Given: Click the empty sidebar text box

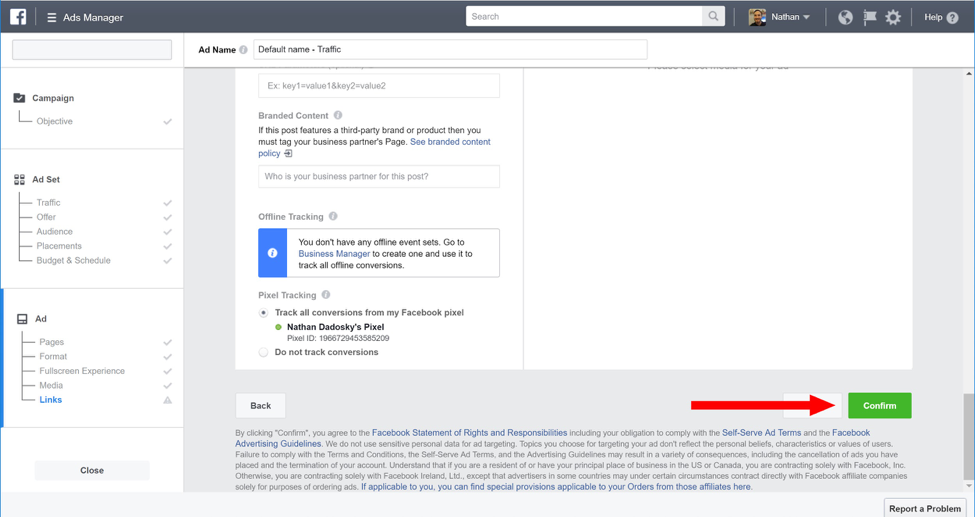Looking at the screenshot, I should coord(92,50).
